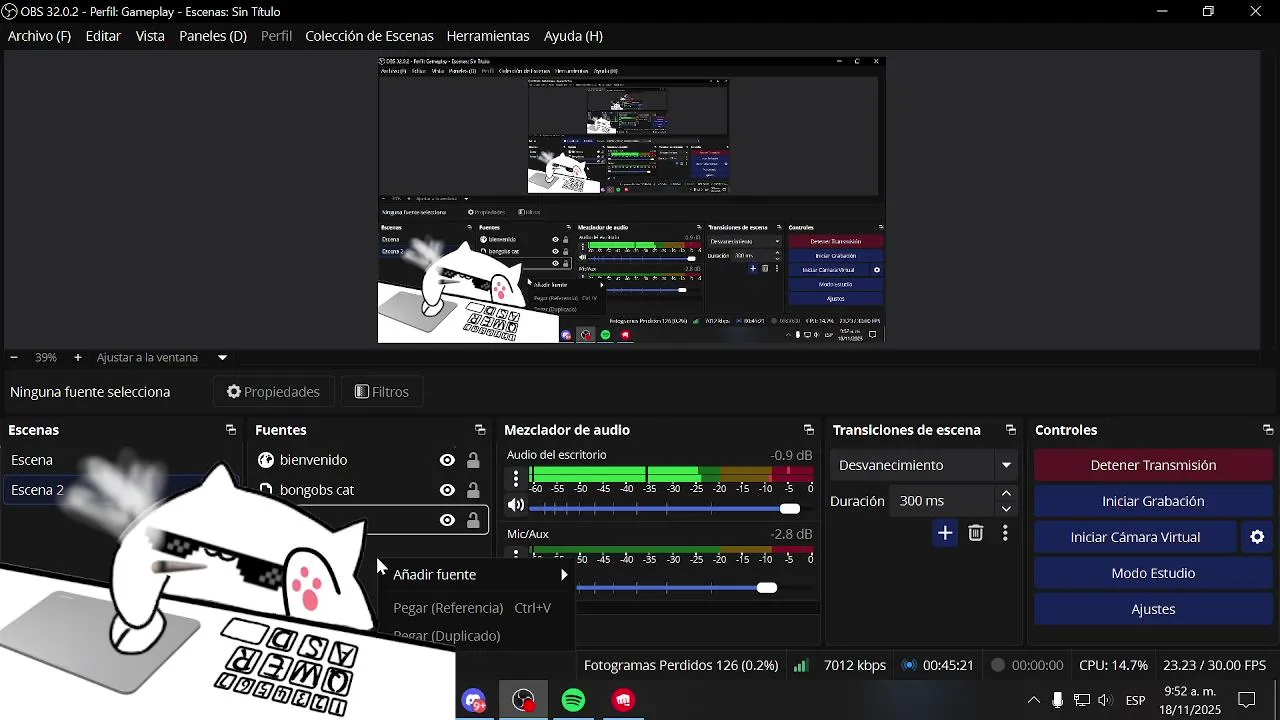
Task: Open the Colección de Escenas menu
Action: (x=369, y=36)
